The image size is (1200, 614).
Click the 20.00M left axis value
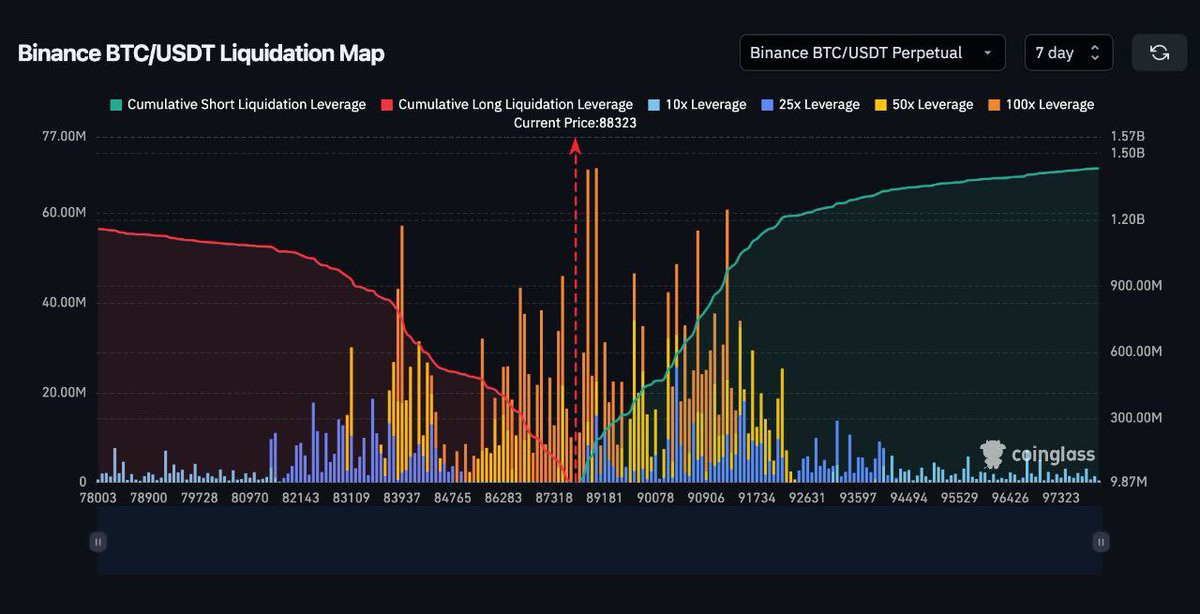pyautogui.click(x=66, y=392)
